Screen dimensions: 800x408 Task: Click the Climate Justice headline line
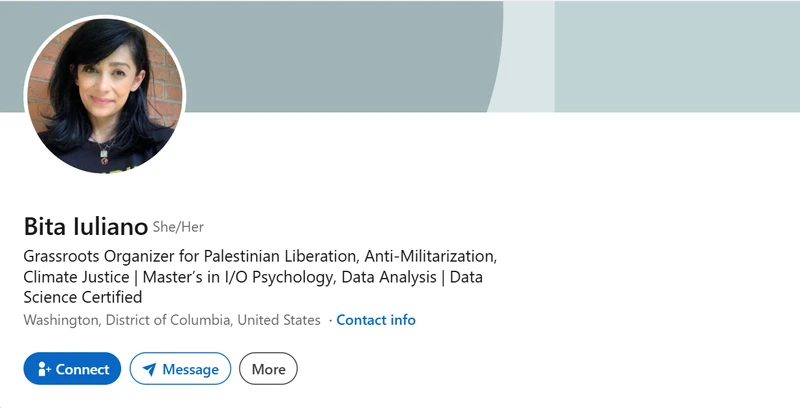click(253, 277)
